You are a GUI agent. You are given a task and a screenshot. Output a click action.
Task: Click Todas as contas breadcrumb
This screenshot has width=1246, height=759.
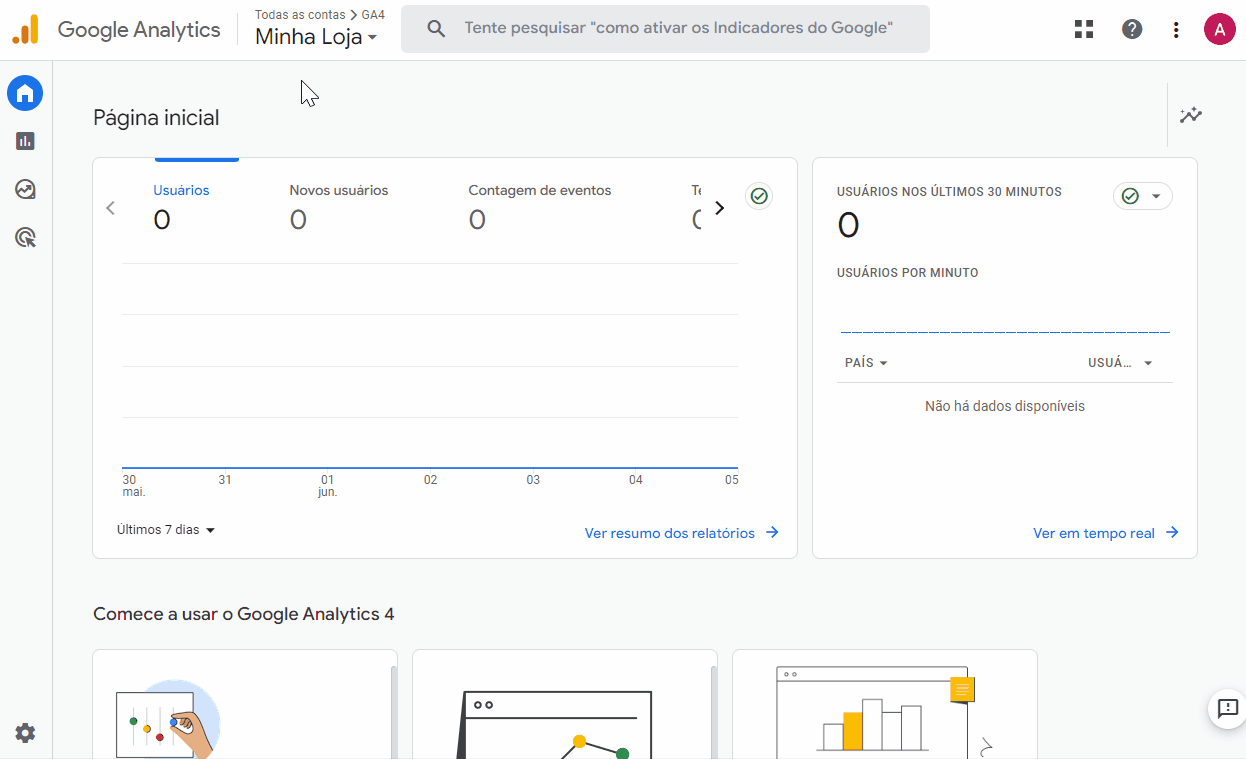pos(300,15)
